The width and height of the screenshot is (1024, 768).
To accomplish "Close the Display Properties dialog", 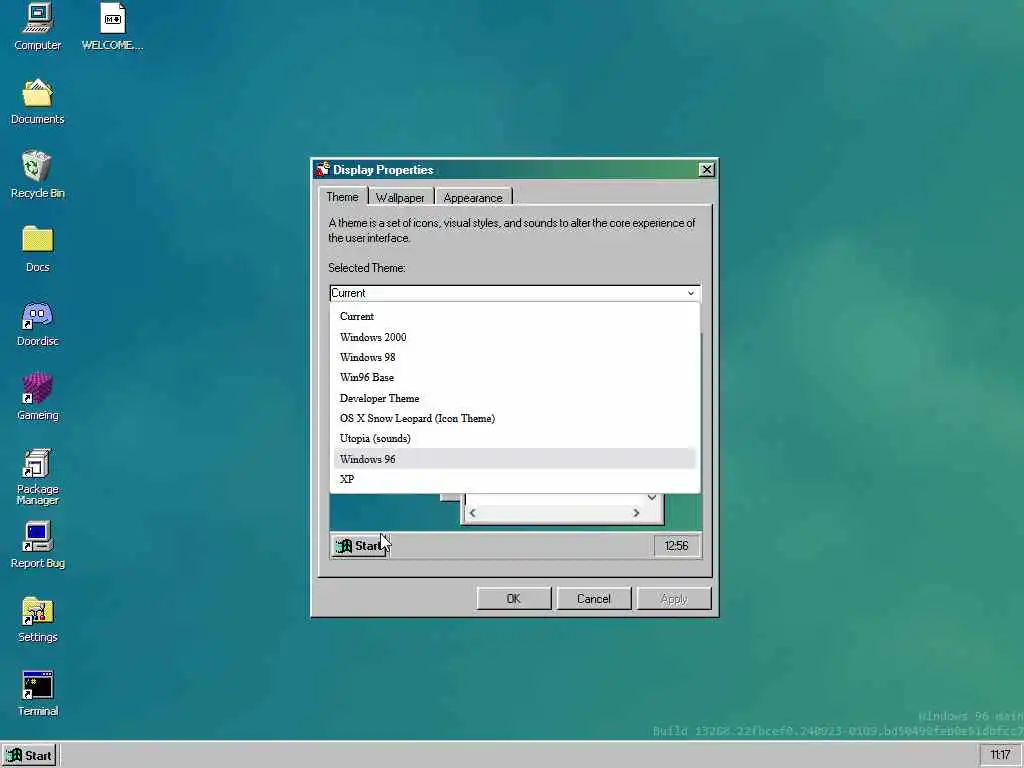I will 706,170.
